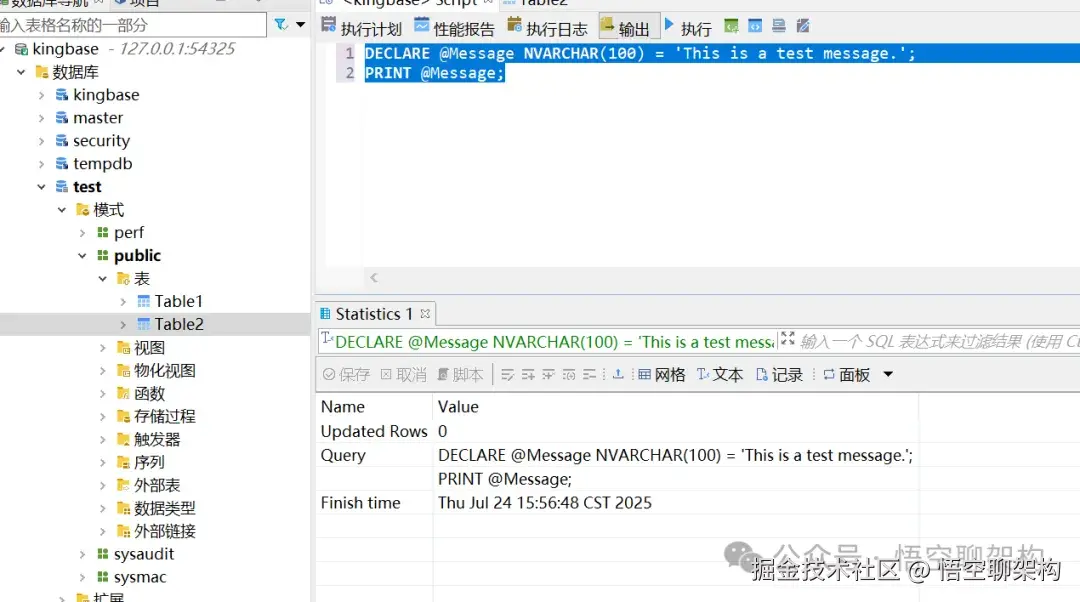
Task: Expand the perf schema
Action: (x=82, y=233)
